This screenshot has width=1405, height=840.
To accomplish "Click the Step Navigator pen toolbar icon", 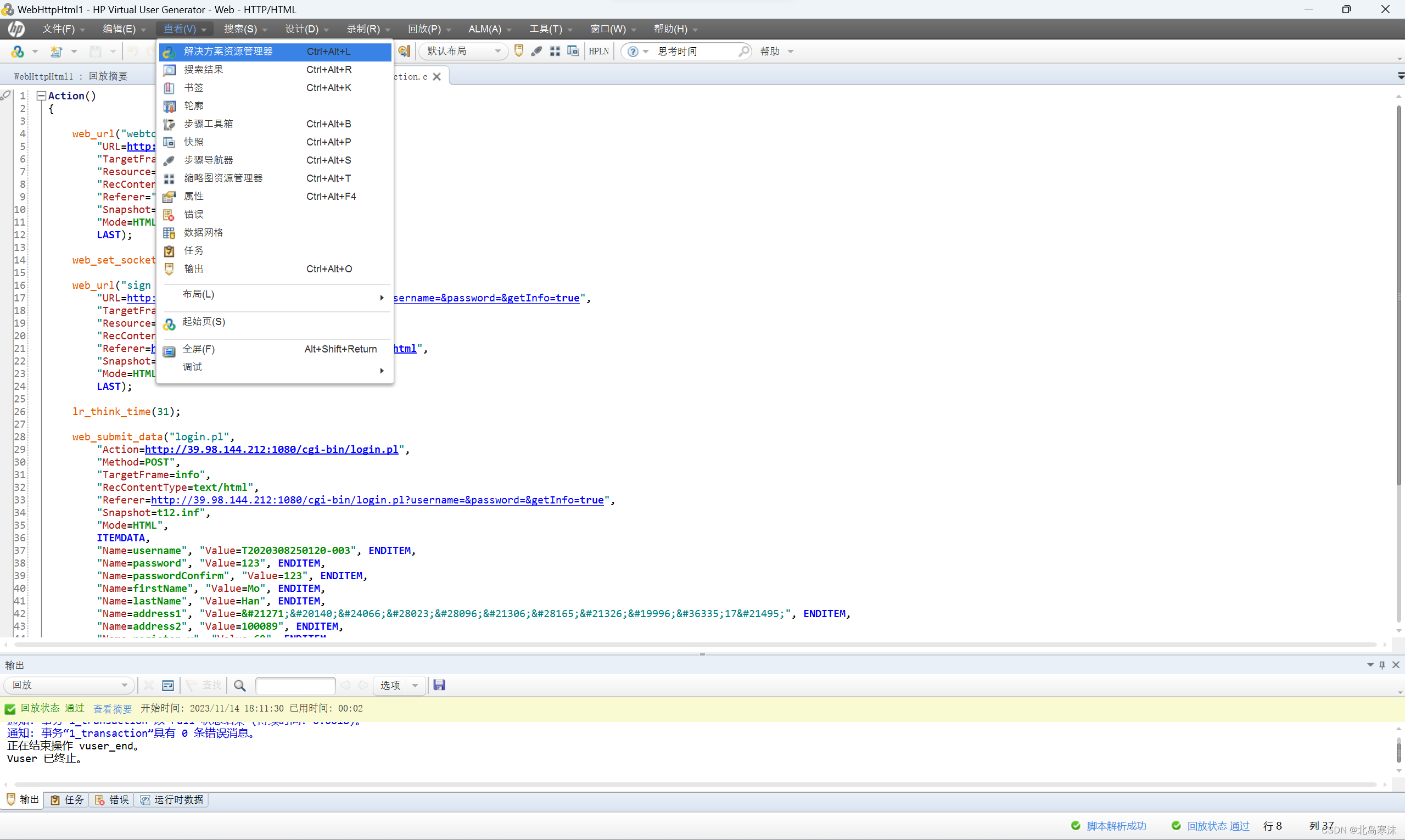I will click(536, 52).
